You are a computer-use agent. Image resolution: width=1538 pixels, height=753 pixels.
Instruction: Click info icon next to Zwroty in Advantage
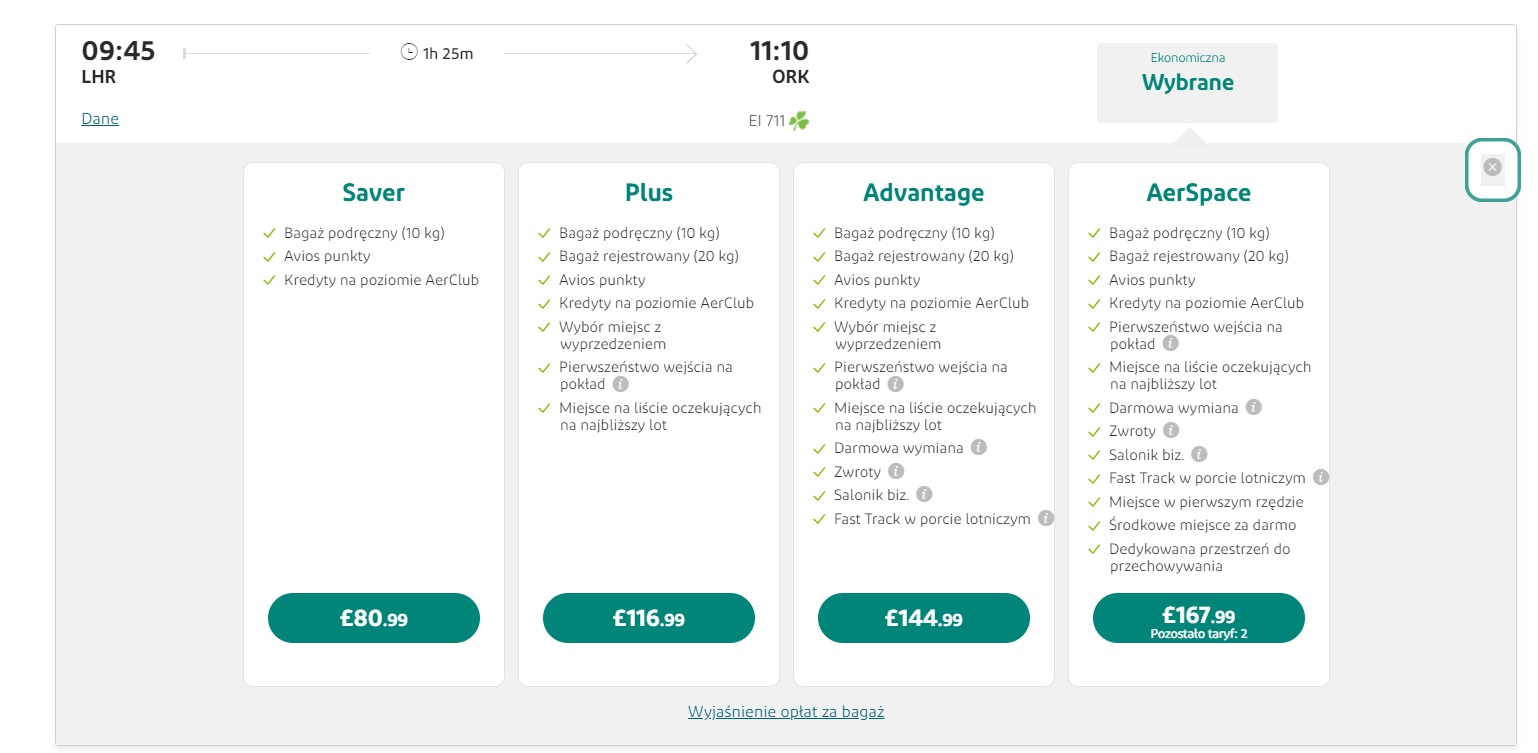pos(896,471)
